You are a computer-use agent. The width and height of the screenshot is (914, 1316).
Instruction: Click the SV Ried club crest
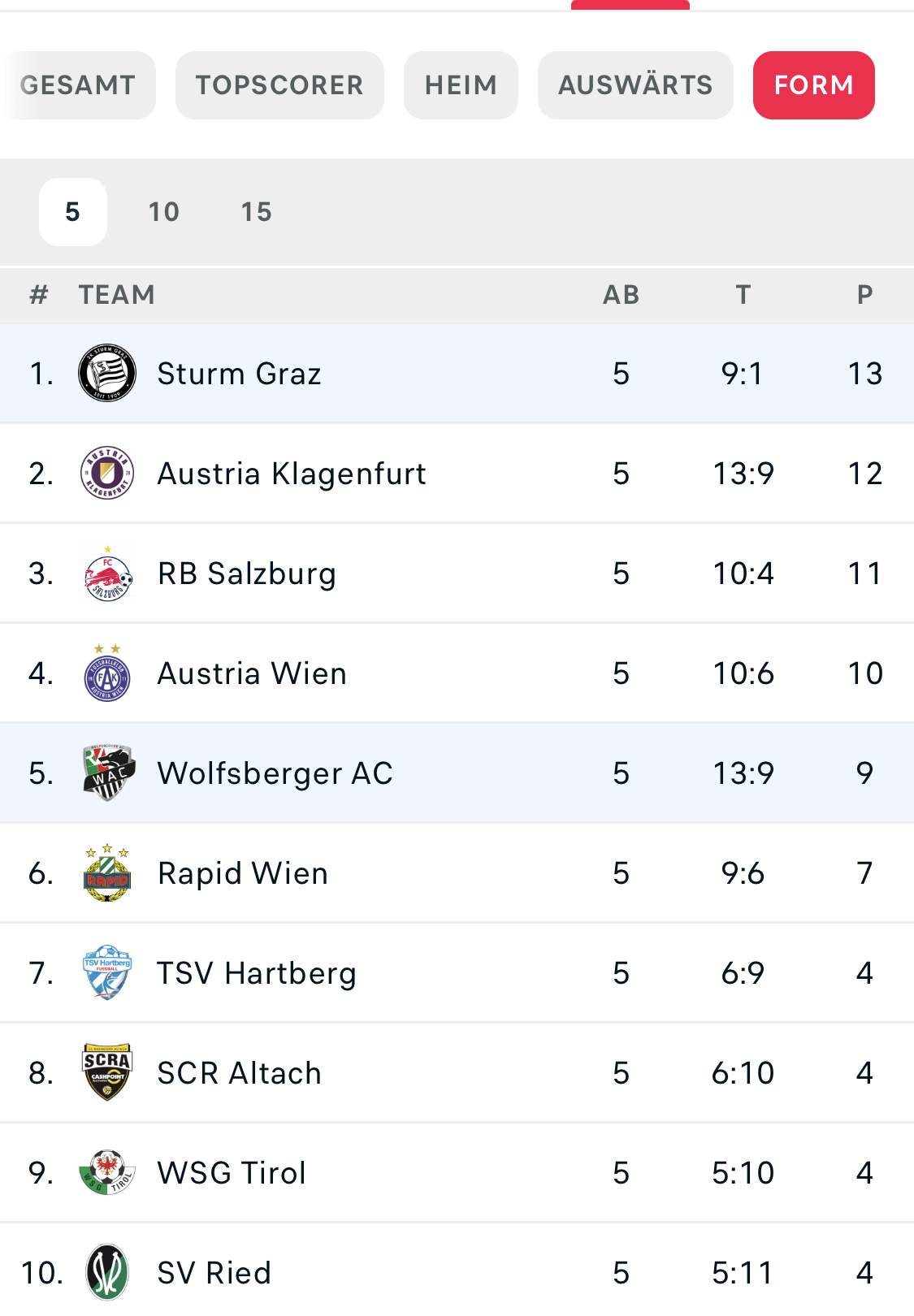coord(107,1272)
